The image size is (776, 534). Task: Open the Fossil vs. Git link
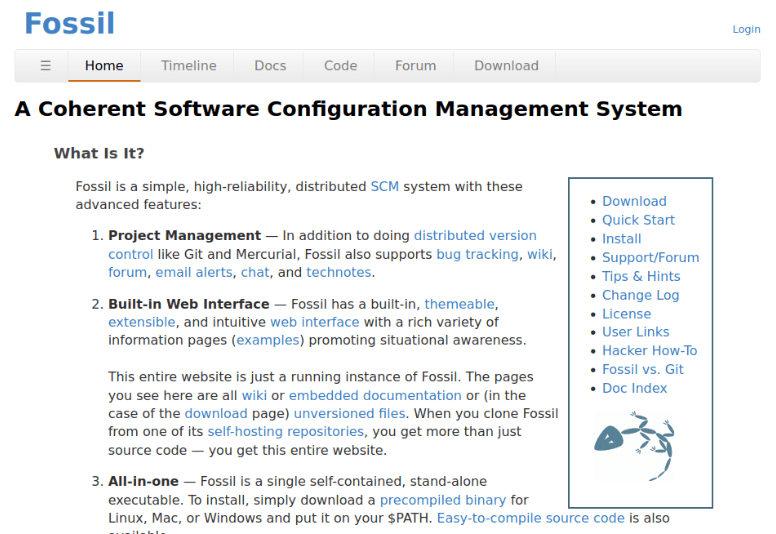point(642,370)
